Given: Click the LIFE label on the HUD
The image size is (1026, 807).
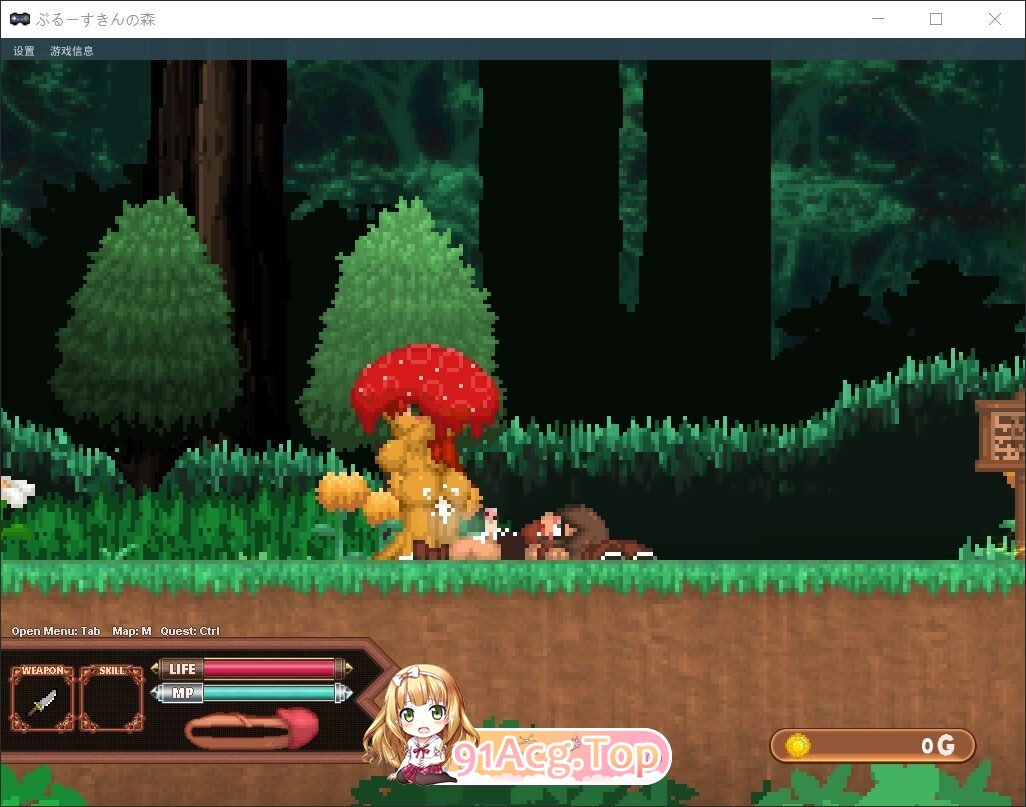Looking at the screenshot, I should point(182,668).
